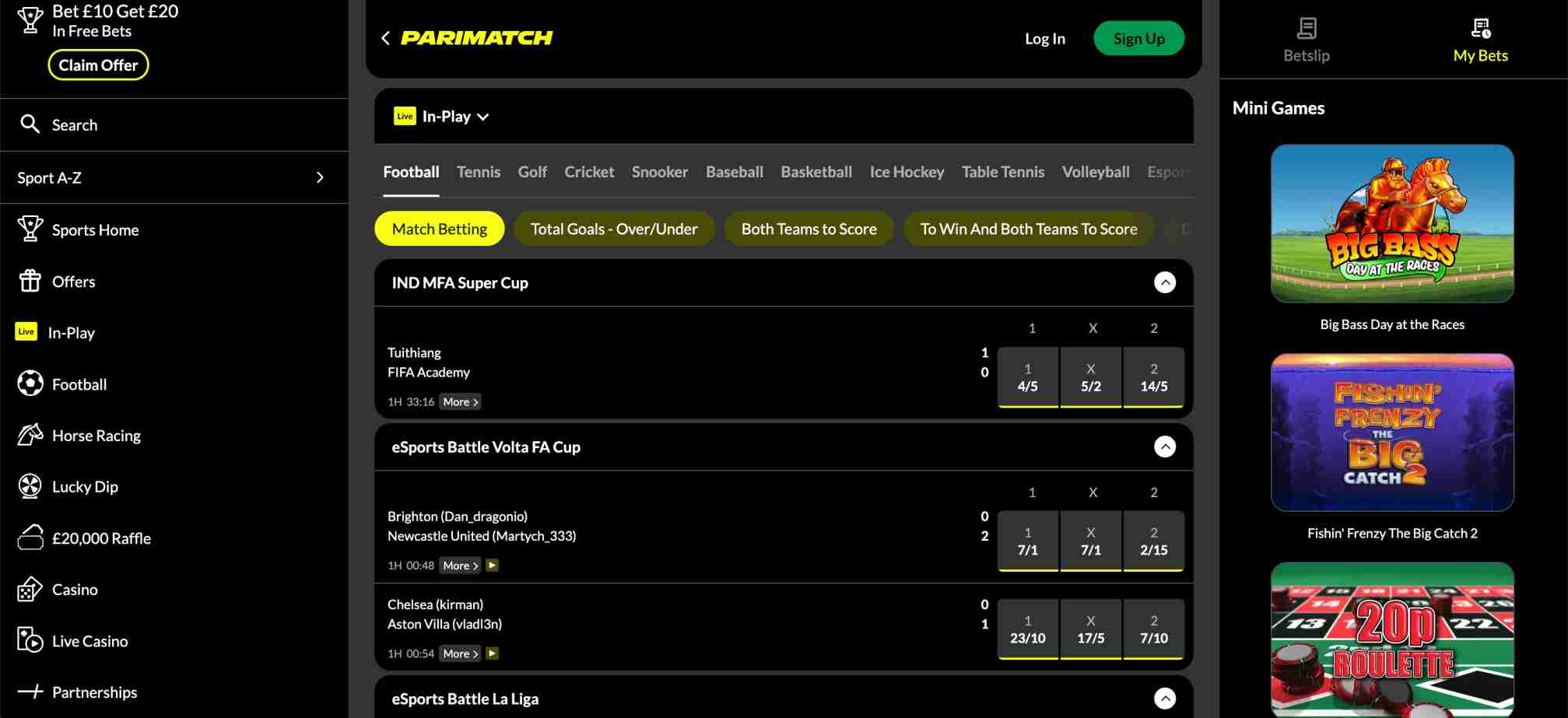Pick draw at 7/1 for Brighton match
The width and height of the screenshot is (1568, 718).
coord(1091,541)
